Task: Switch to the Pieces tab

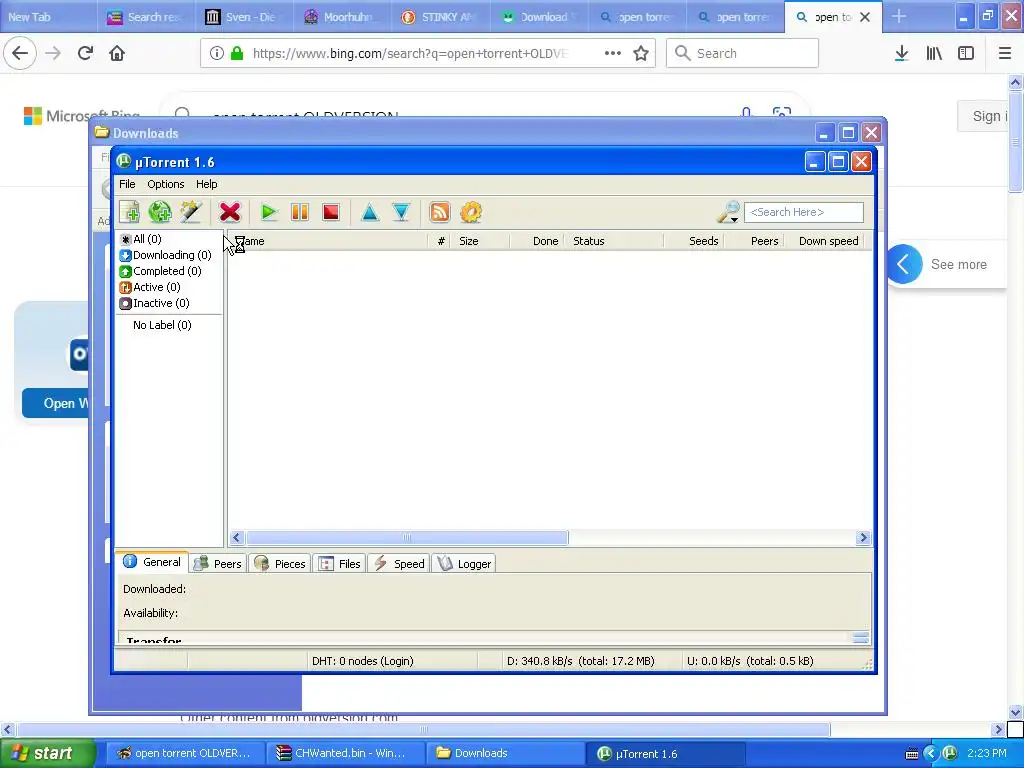Action: click(280, 564)
